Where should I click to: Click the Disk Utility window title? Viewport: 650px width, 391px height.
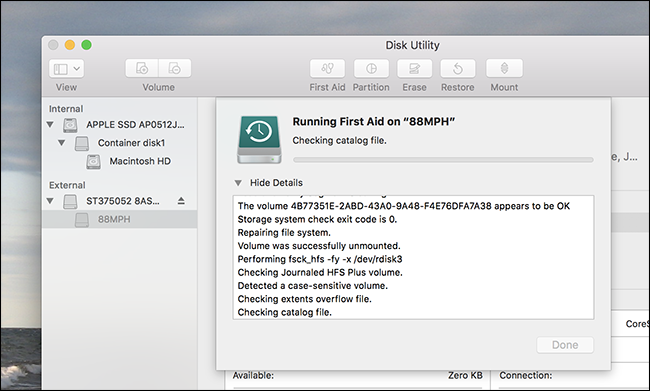pyautogui.click(x=412, y=45)
